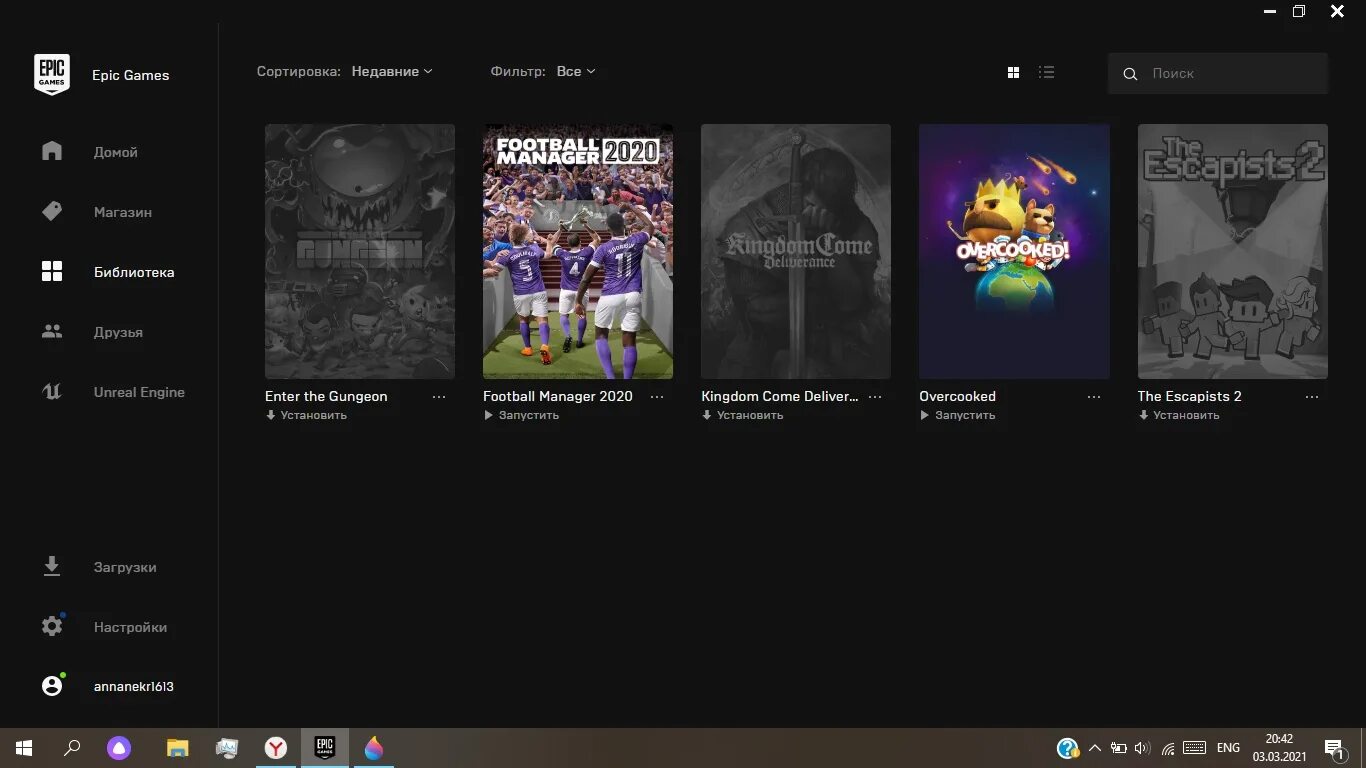
Task: Click the Overcooked title text
Action: pyautogui.click(x=957, y=396)
